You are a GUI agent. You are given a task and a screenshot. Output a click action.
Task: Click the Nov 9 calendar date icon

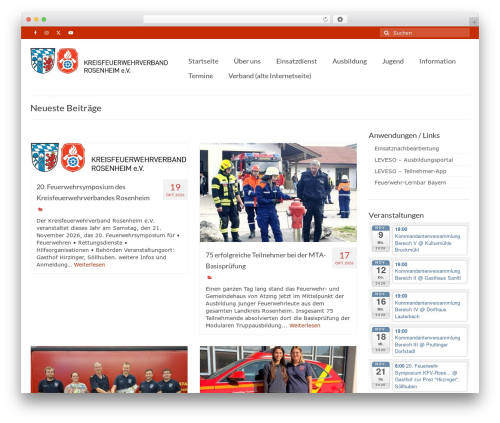(x=381, y=238)
